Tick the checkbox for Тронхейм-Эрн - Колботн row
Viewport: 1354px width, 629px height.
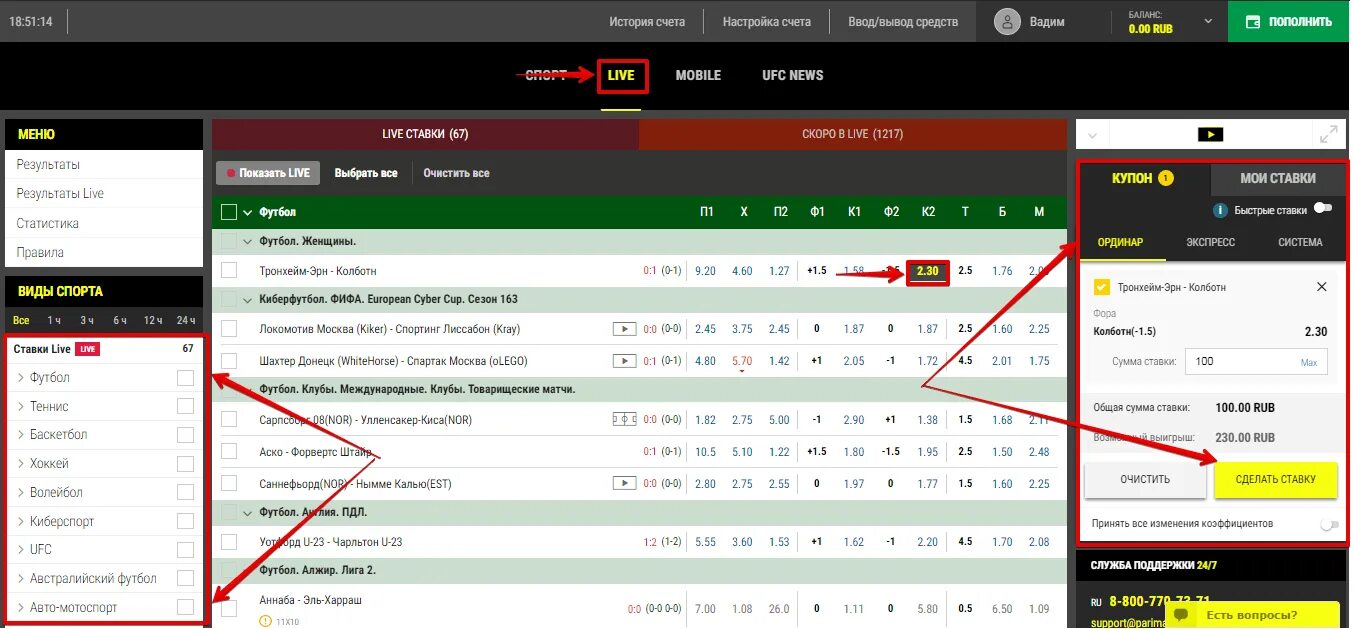pyautogui.click(x=229, y=271)
